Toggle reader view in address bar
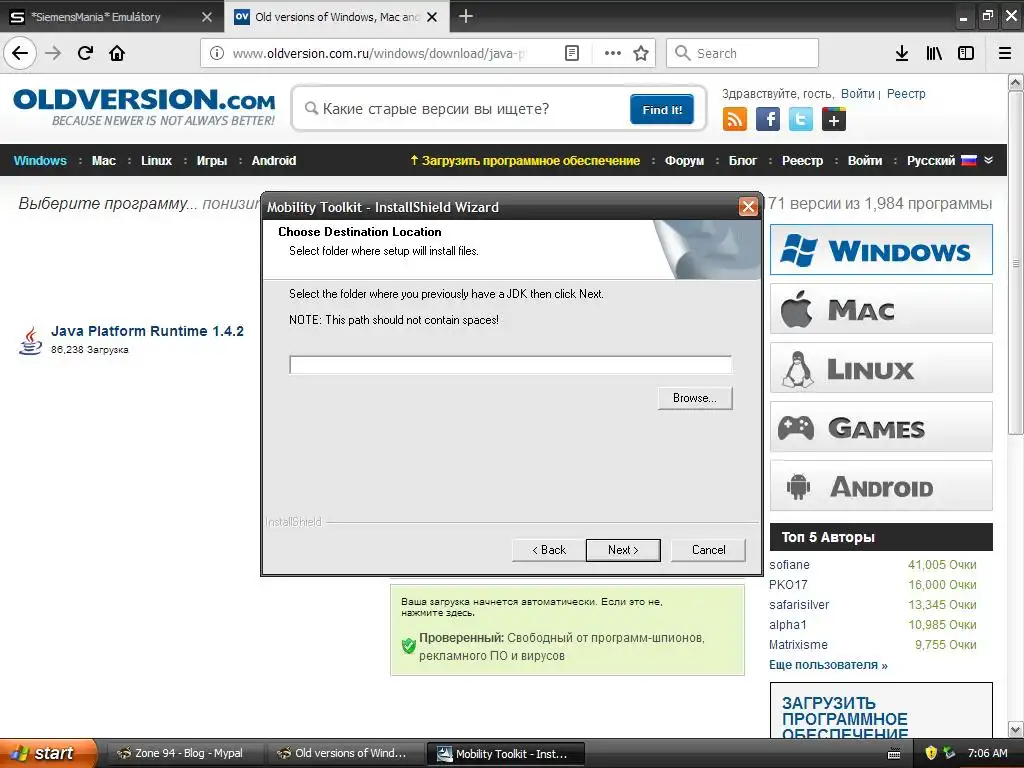The image size is (1024, 768). click(x=571, y=53)
